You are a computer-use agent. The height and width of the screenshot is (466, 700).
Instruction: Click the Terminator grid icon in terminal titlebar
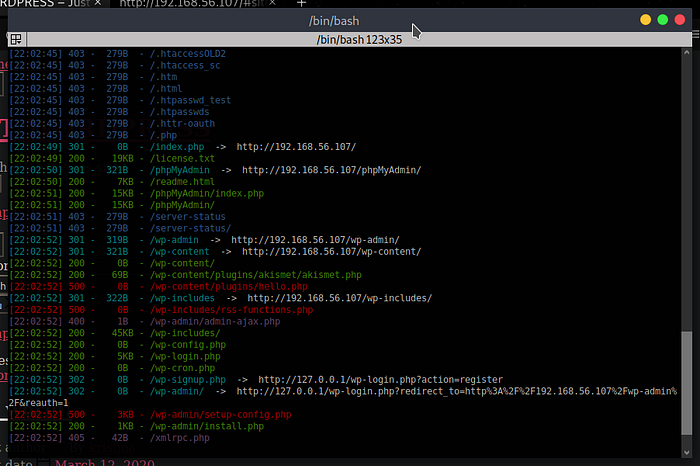16,40
